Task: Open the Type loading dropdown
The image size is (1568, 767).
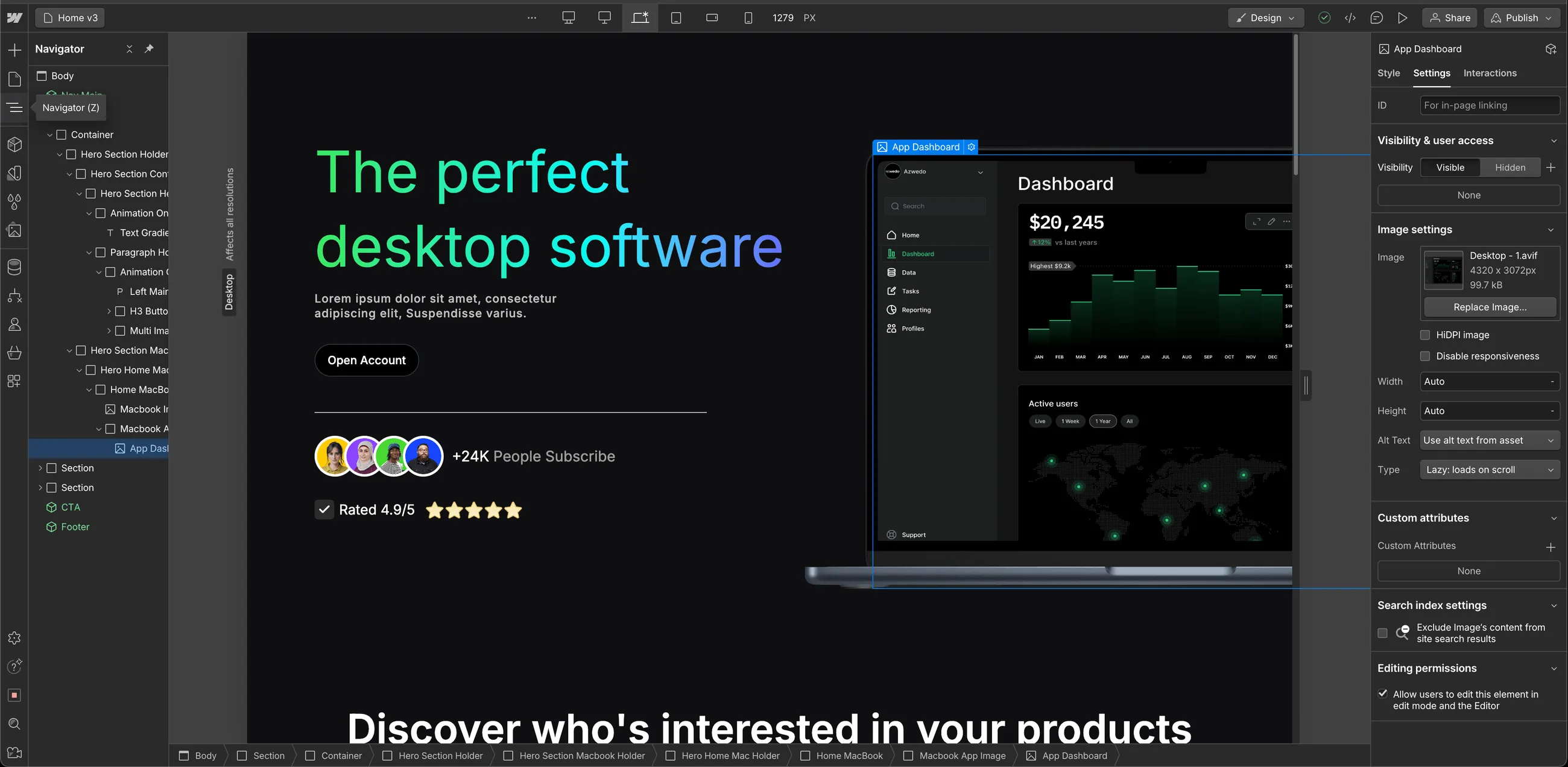Action: [x=1489, y=470]
